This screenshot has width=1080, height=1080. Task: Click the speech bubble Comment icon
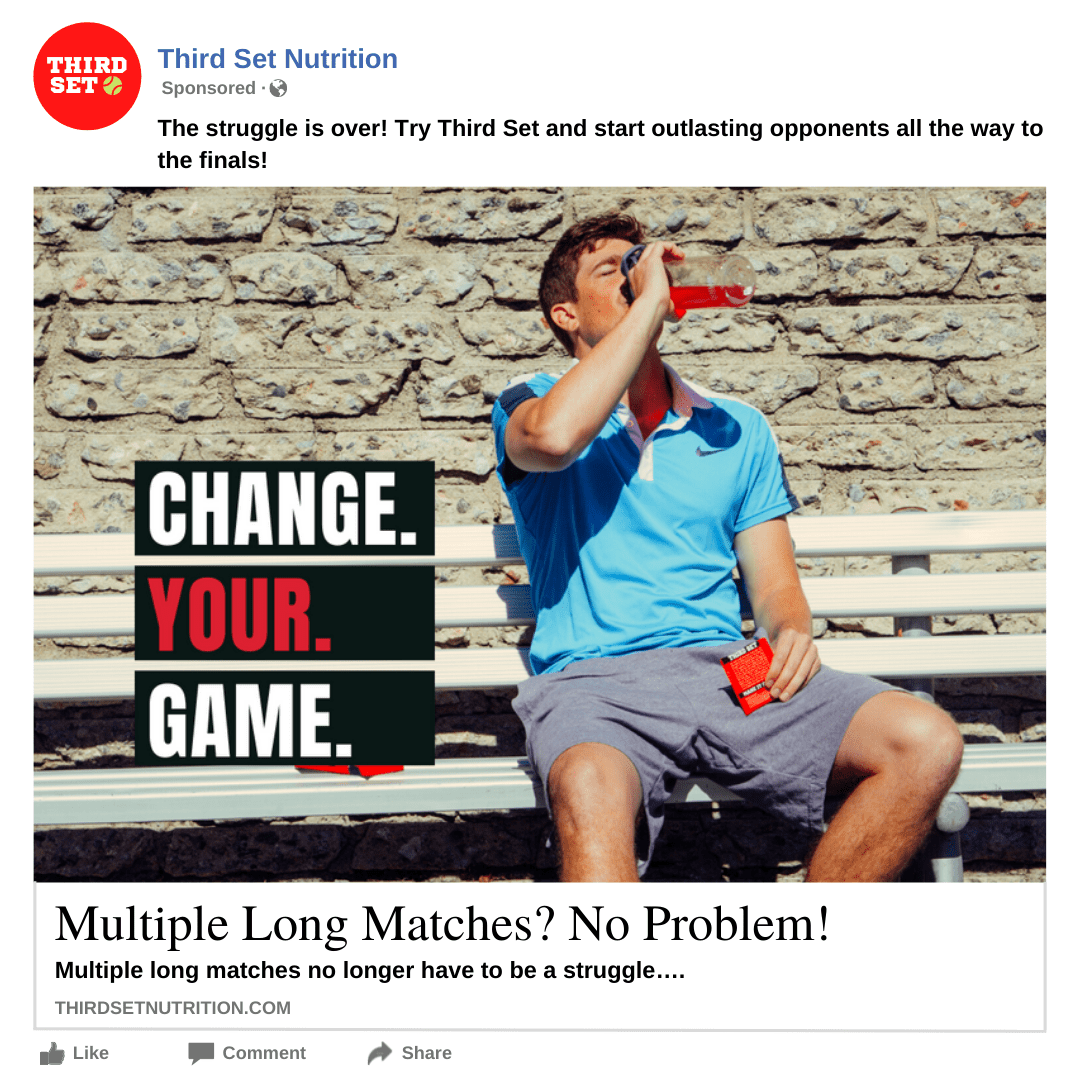pyautogui.click(x=201, y=1053)
